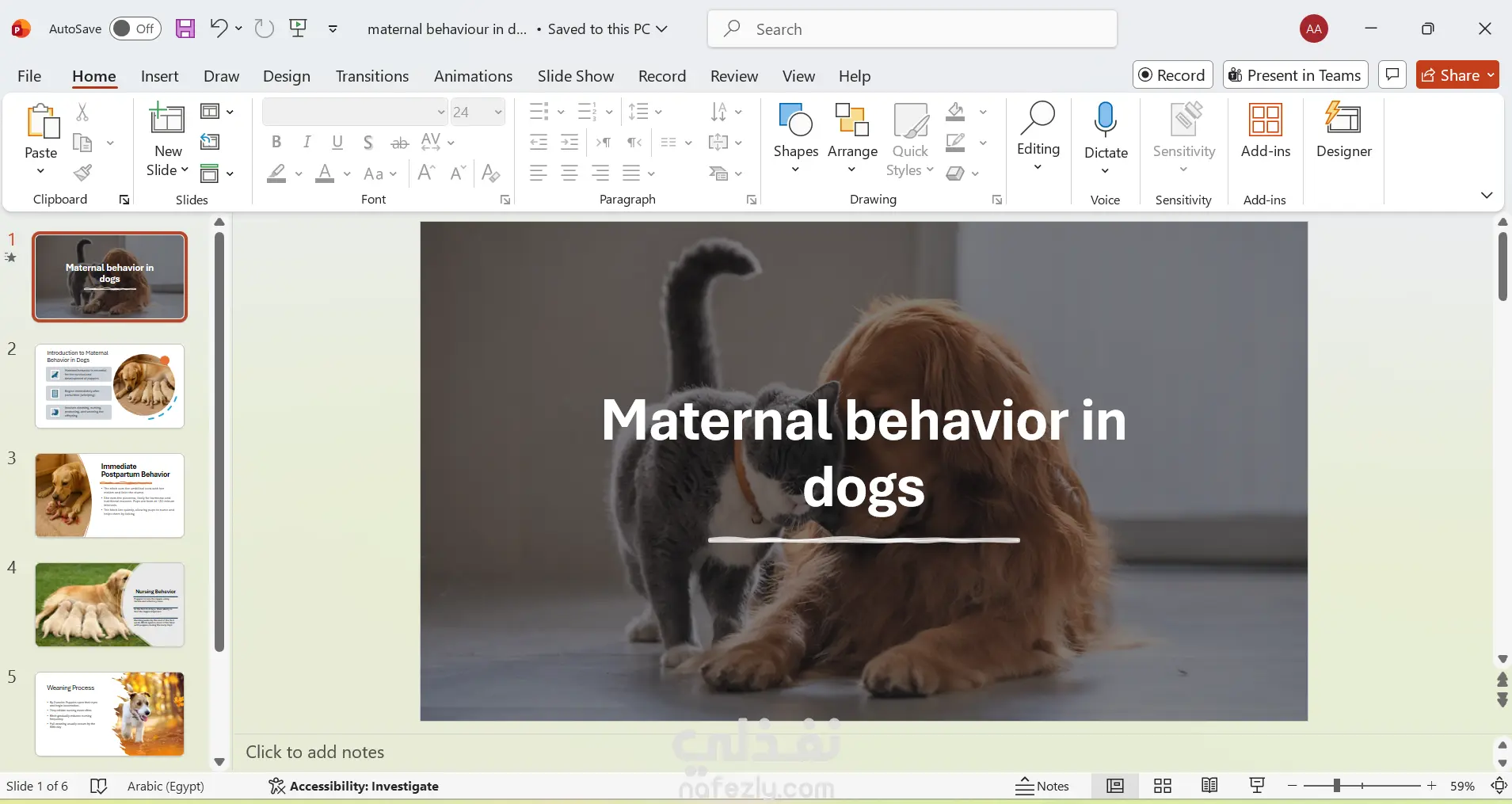Screen dimensions: 1512x804
Task: Open the File menu
Action: [x=29, y=76]
